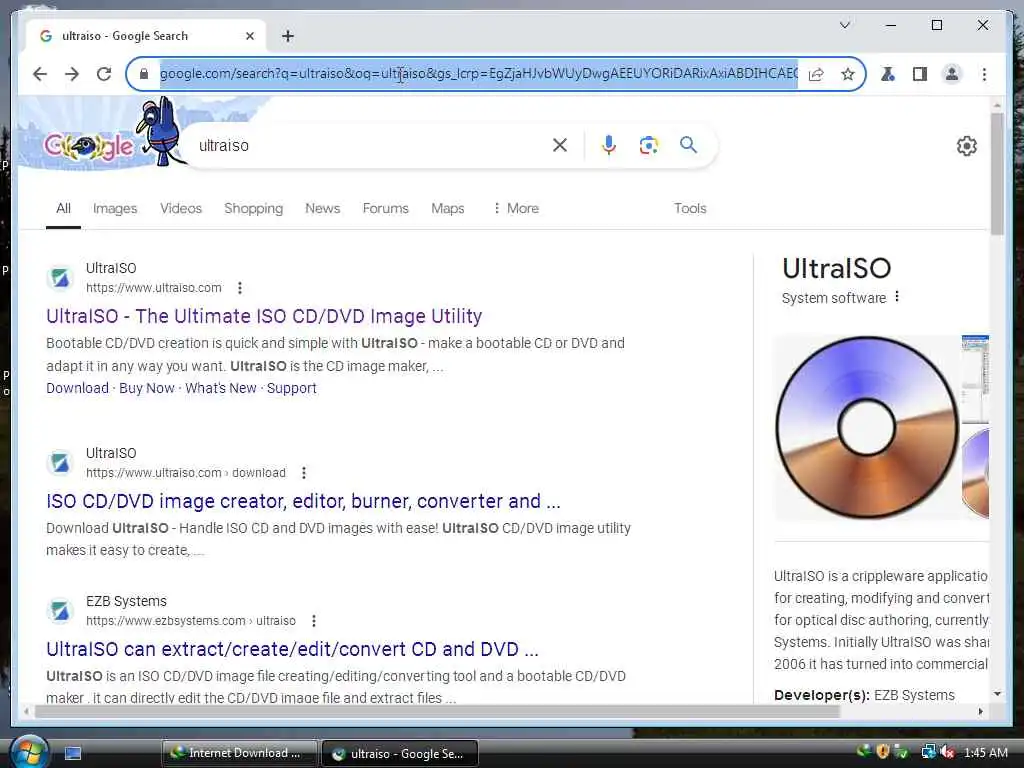Close the ultraiso Google Search tab
Screen dimensions: 1024x768
coord(249,36)
